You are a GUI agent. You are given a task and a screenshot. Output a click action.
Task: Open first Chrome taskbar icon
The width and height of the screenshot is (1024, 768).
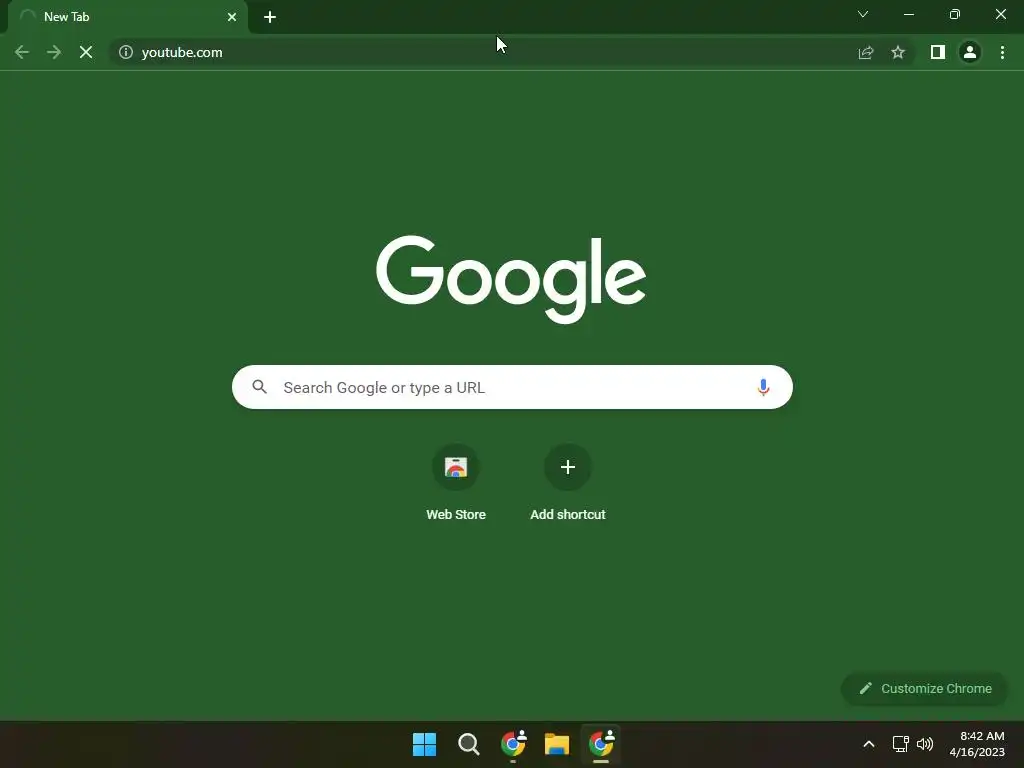[x=513, y=744]
